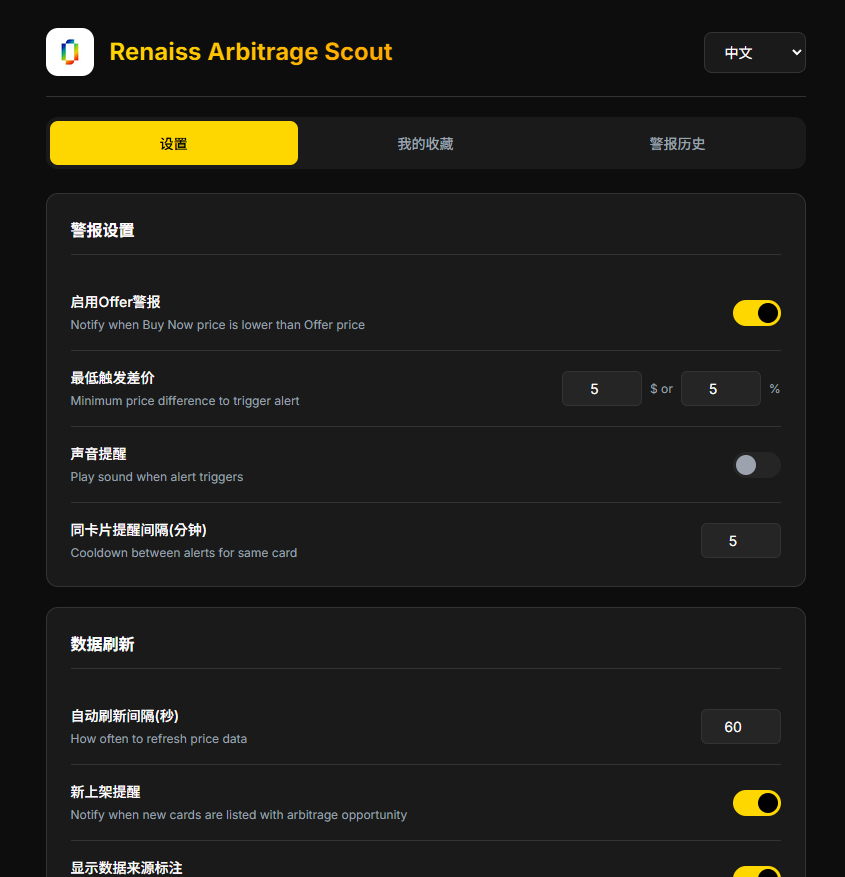Click 'How often to refresh price data' text
845x877 pixels.
(x=159, y=739)
